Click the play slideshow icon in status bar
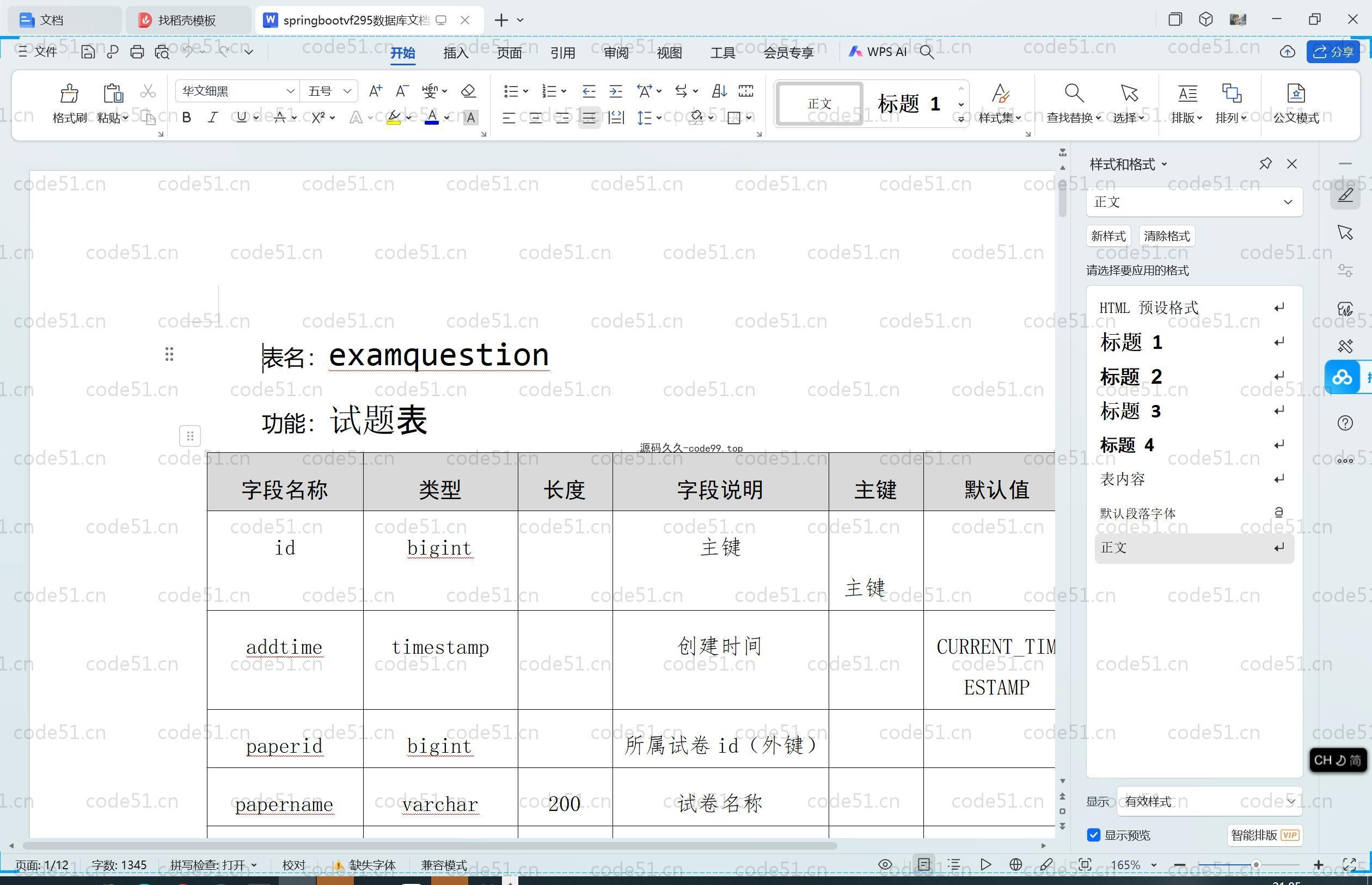Image resolution: width=1372 pixels, height=885 pixels. coord(985,864)
